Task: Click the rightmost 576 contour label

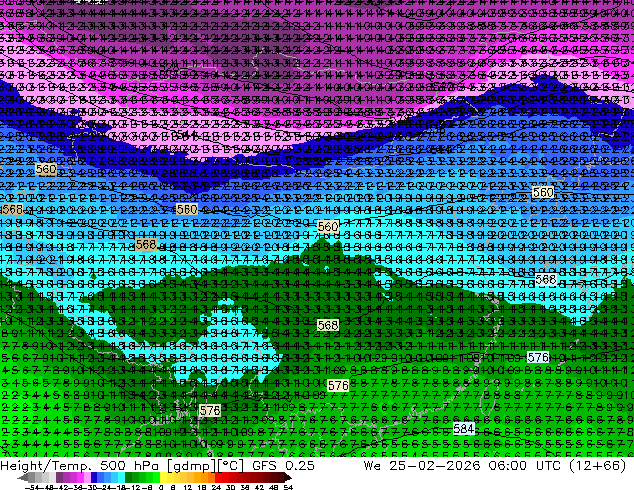Action: click(538, 357)
